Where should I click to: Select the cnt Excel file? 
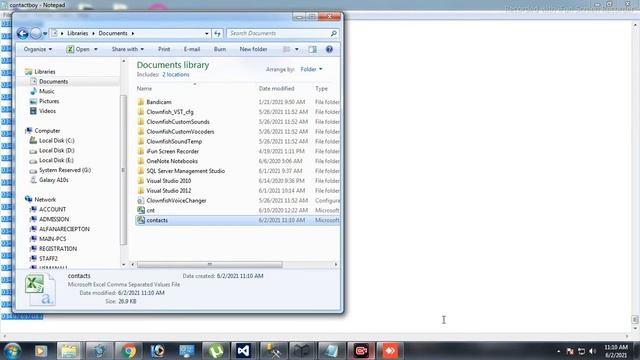(x=151, y=210)
